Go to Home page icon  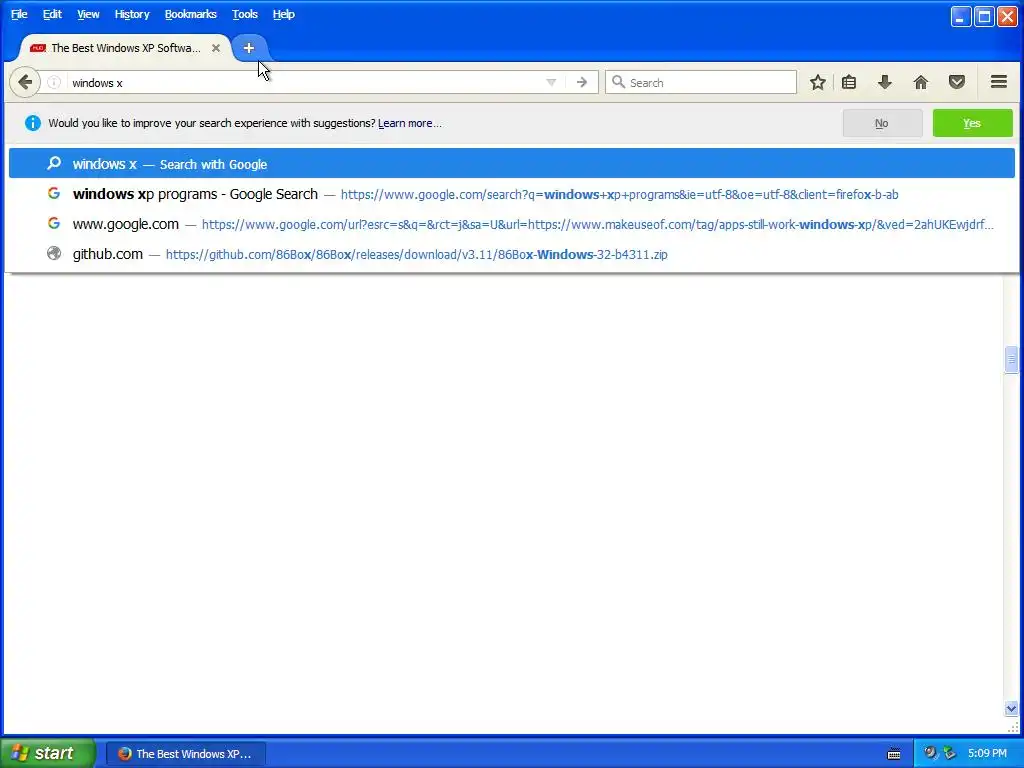pyautogui.click(x=921, y=82)
